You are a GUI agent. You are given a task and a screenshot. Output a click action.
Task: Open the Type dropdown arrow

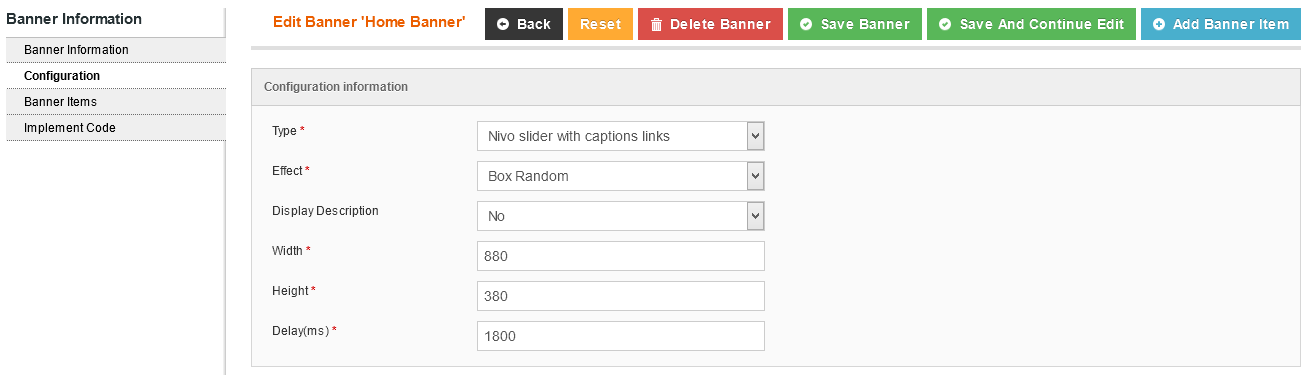pyautogui.click(x=755, y=136)
